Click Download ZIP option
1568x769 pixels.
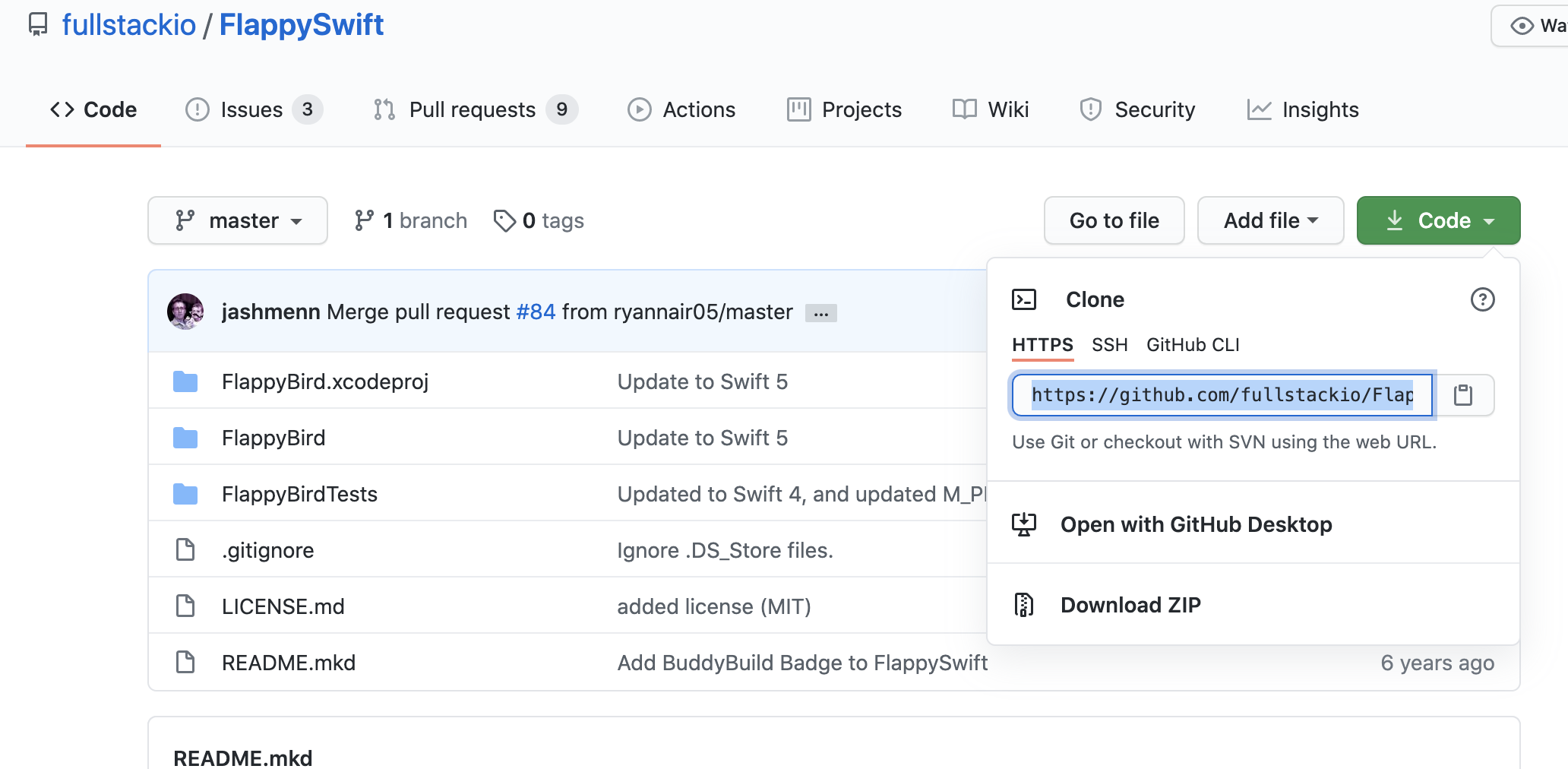click(x=1130, y=605)
